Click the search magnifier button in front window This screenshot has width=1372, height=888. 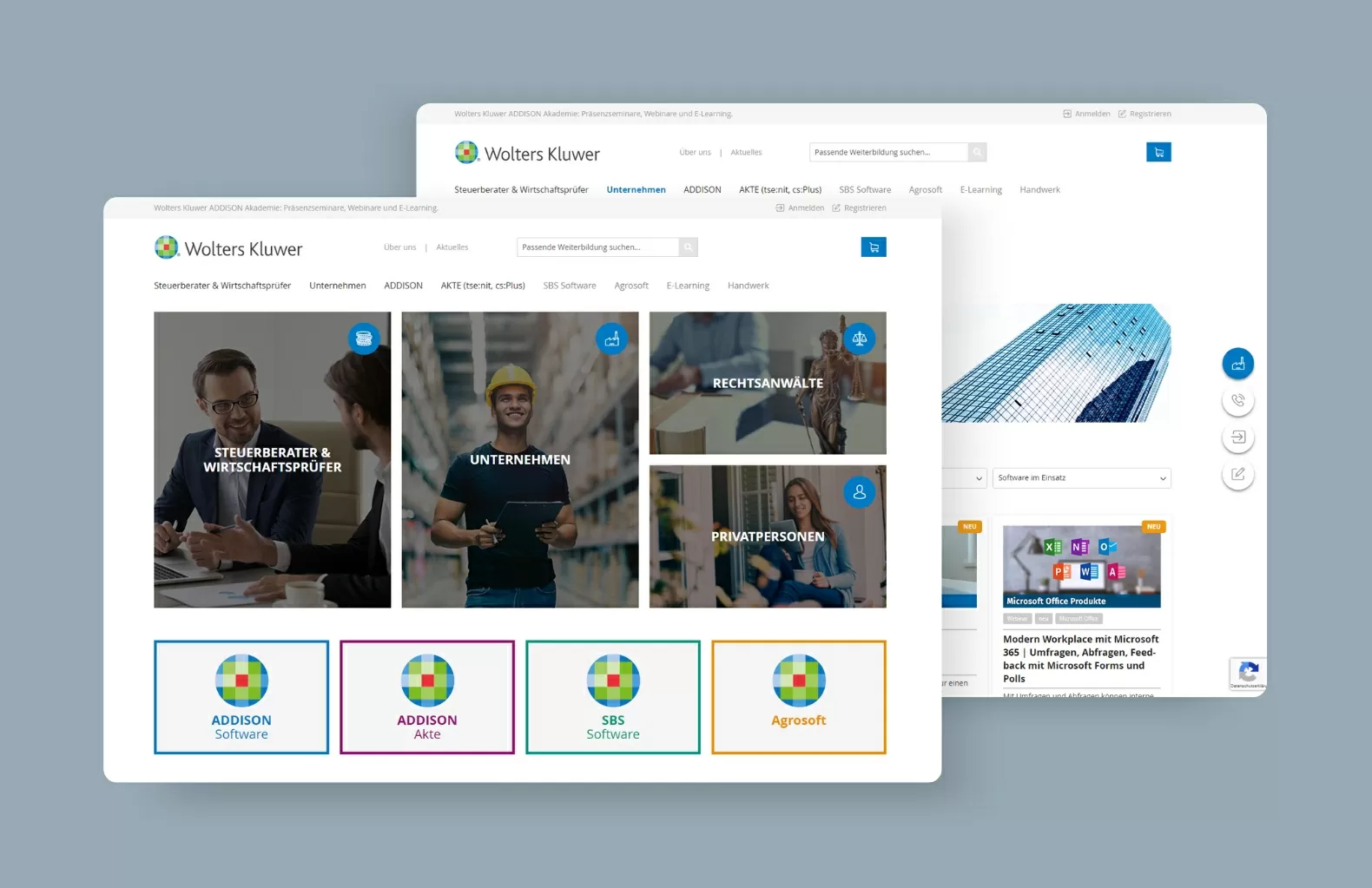(x=689, y=247)
